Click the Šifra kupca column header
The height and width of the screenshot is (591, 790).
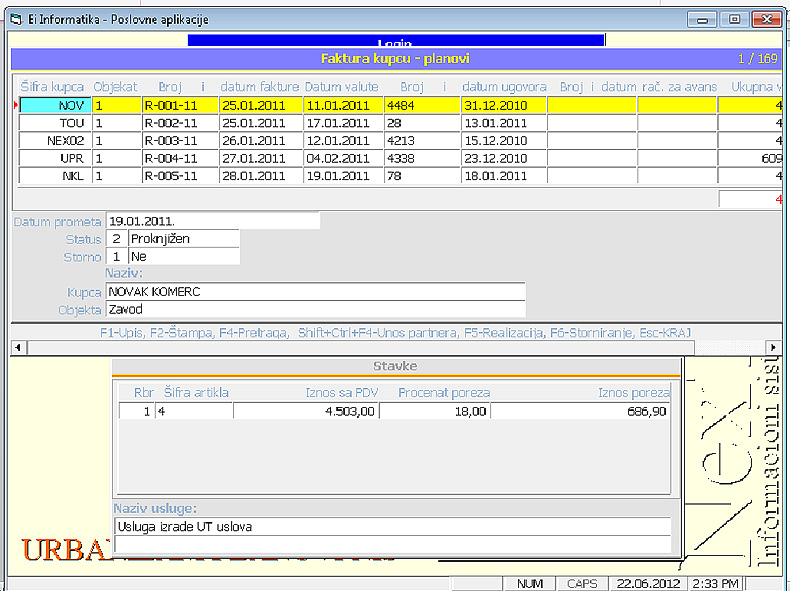point(53,87)
